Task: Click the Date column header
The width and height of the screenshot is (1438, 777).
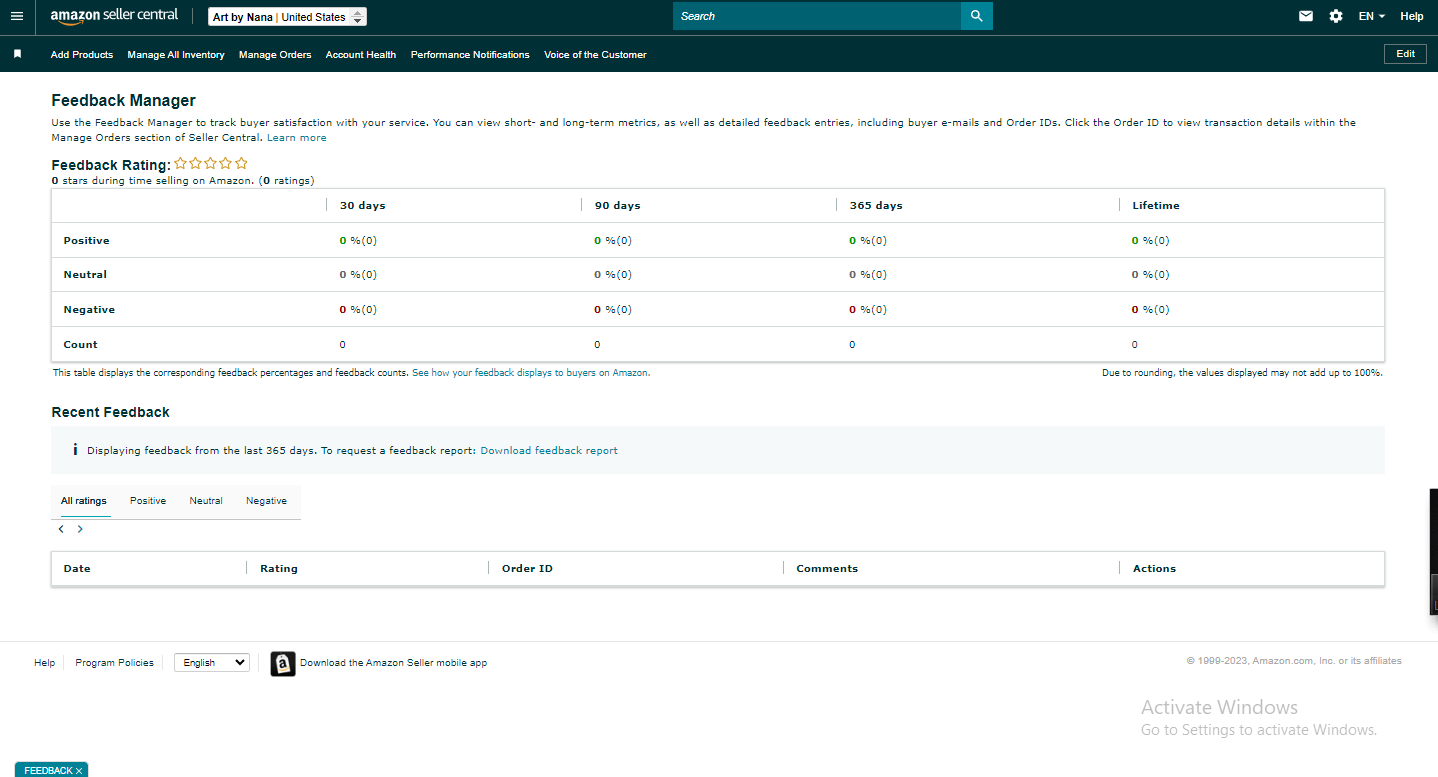Action: [x=77, y=568]
